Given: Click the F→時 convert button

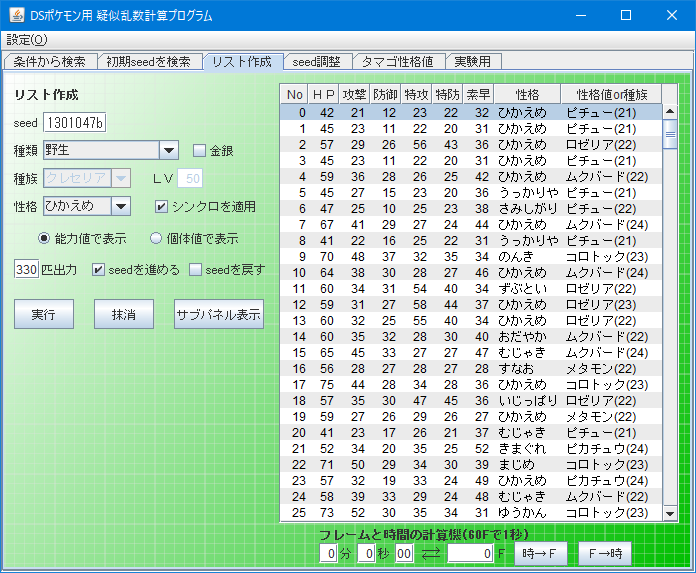Looking at the screenshot, I should tap(605, 553).
